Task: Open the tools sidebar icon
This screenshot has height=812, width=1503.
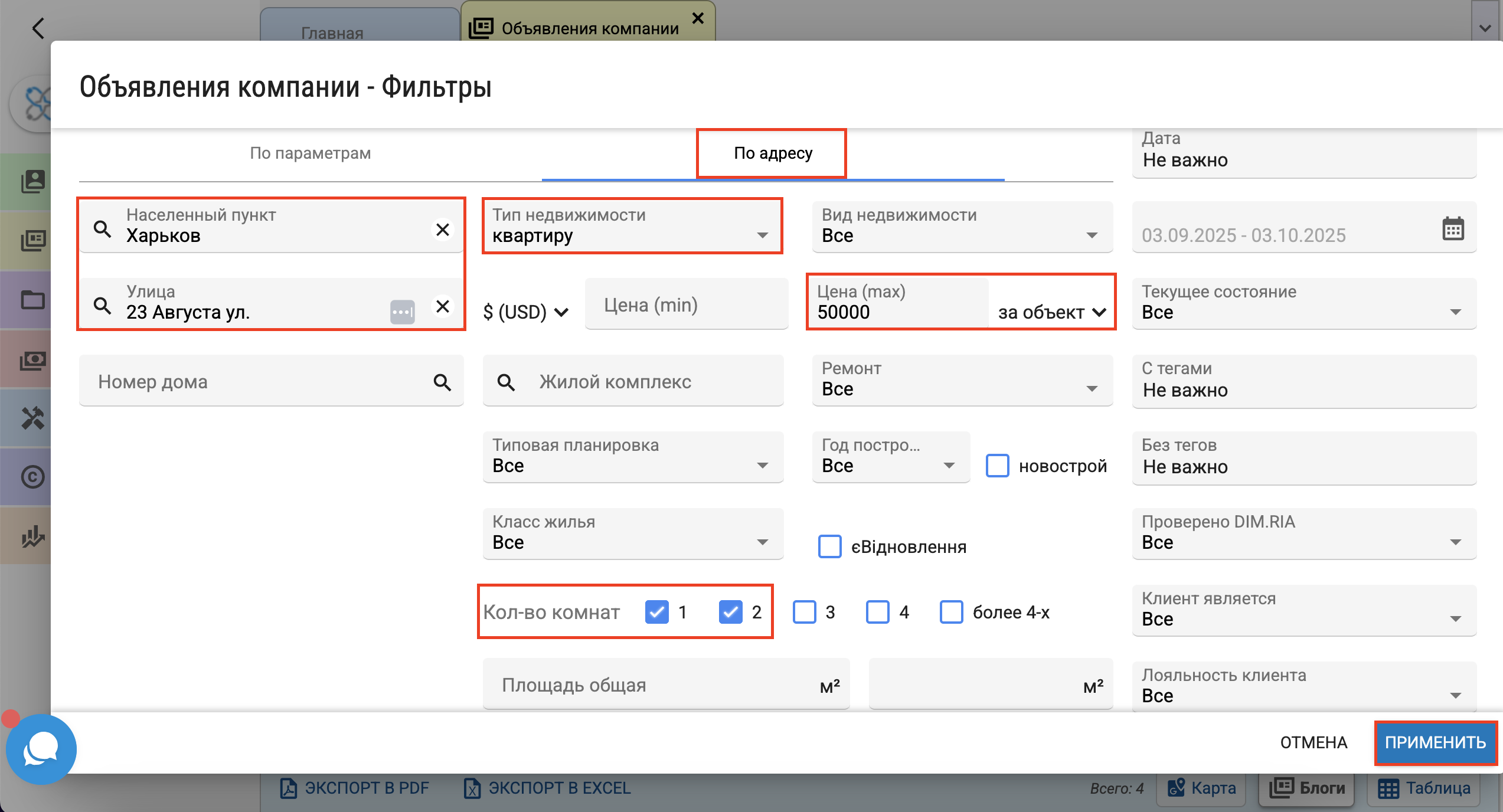Action: coord(32,418)
